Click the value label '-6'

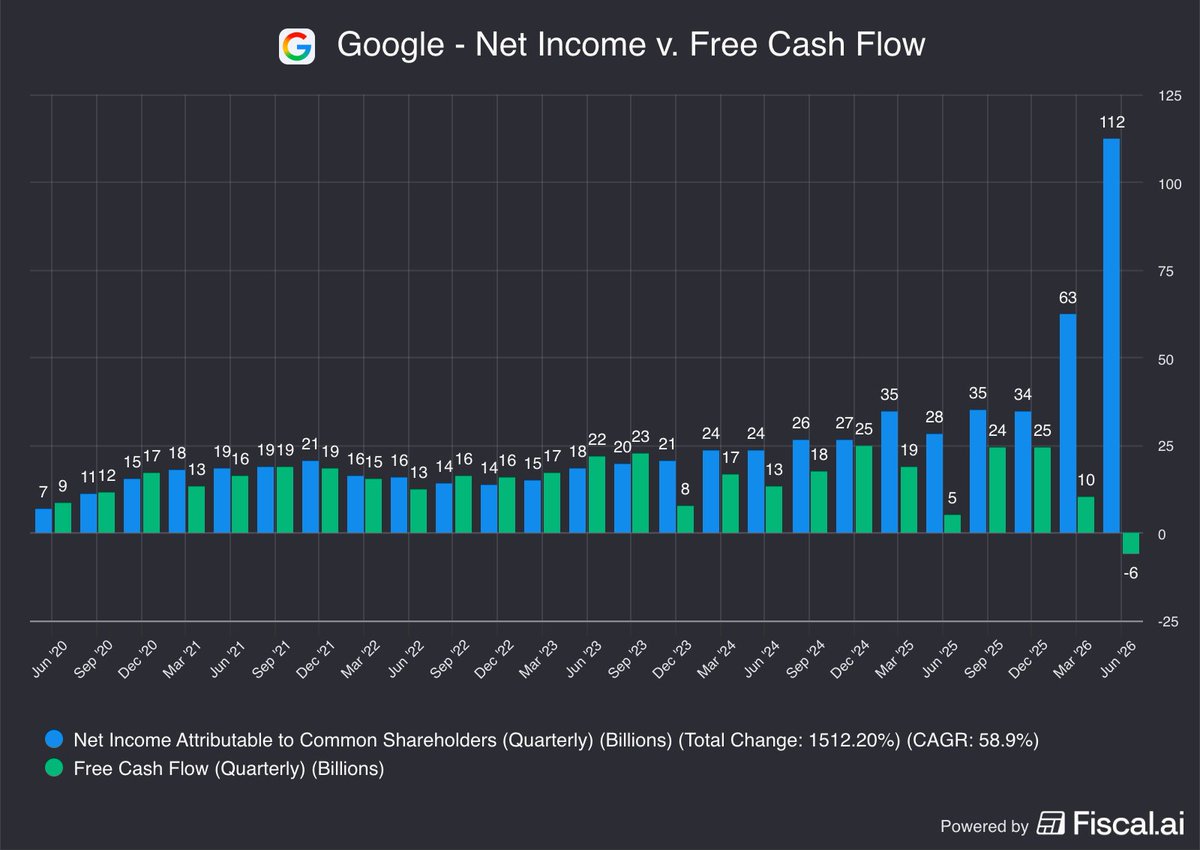[1131, 572]
